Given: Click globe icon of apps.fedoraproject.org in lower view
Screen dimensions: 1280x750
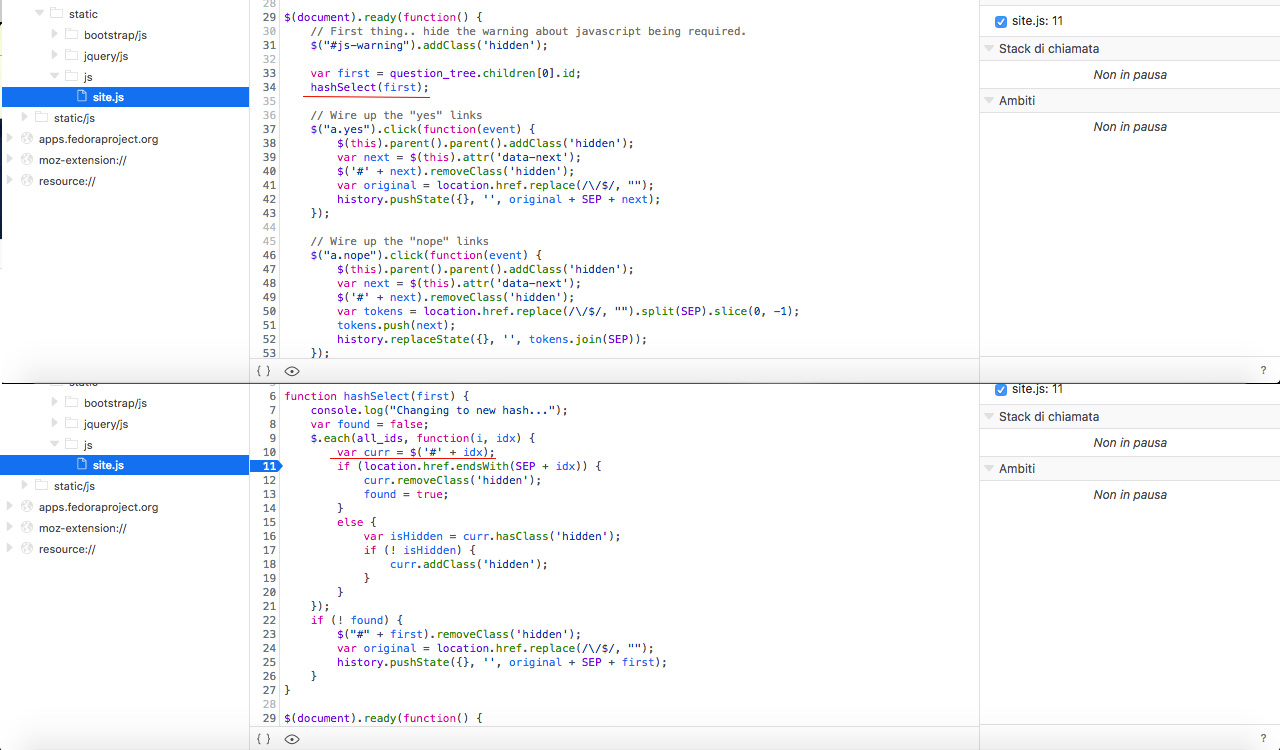Looking at the screenshot, I should pyautogui.click(x=27, y=507).
